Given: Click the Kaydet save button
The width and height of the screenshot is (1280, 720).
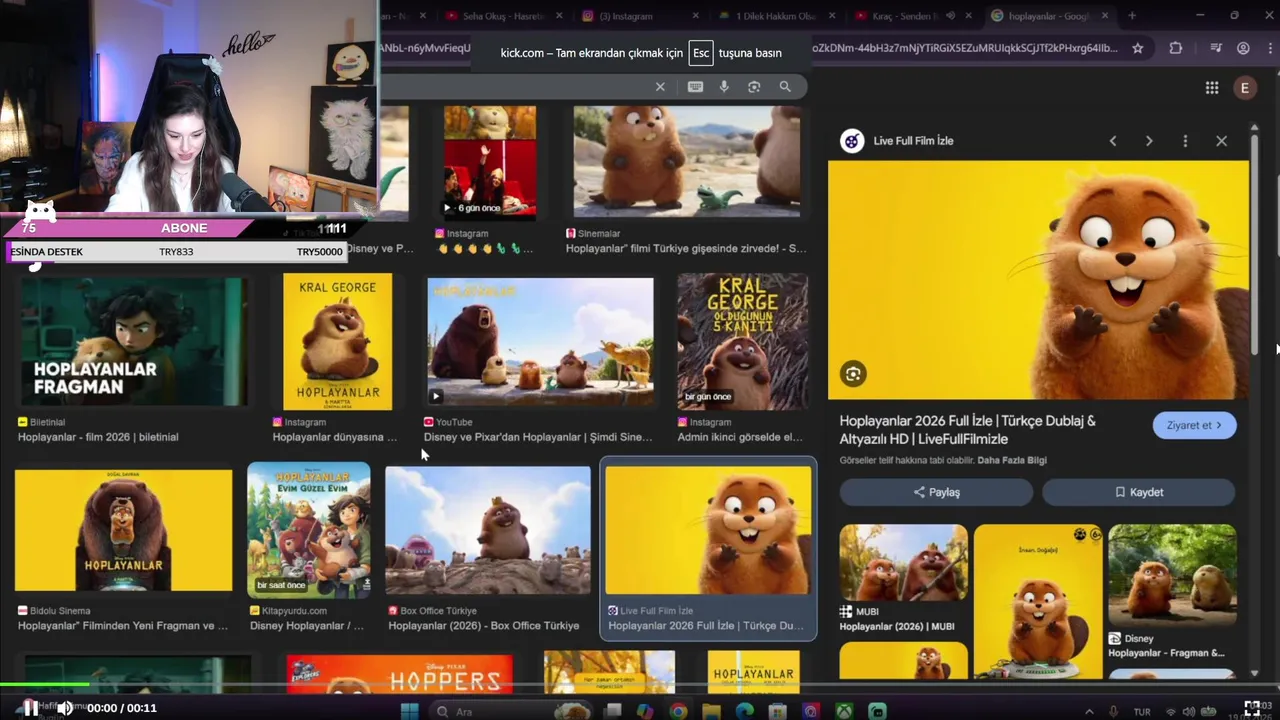Looking at the screenshot, I should pos(1138,492).
